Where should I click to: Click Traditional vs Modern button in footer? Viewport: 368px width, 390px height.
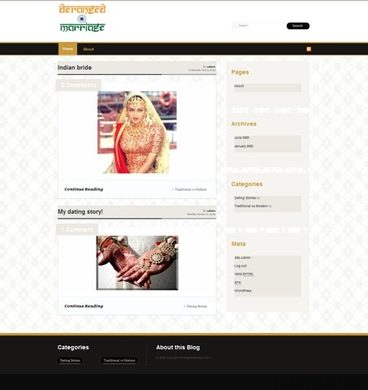click(x=119, y=360)
